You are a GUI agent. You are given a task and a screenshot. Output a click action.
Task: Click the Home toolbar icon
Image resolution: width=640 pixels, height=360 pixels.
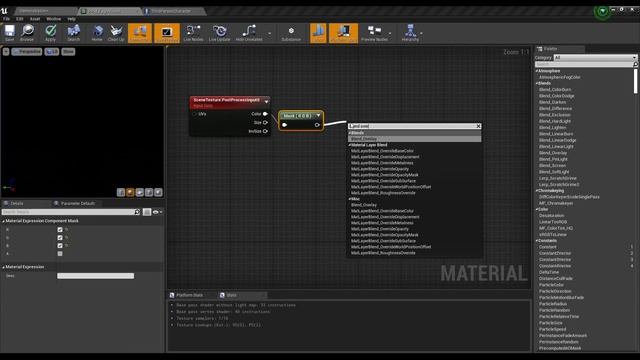(x=97, y=33)
